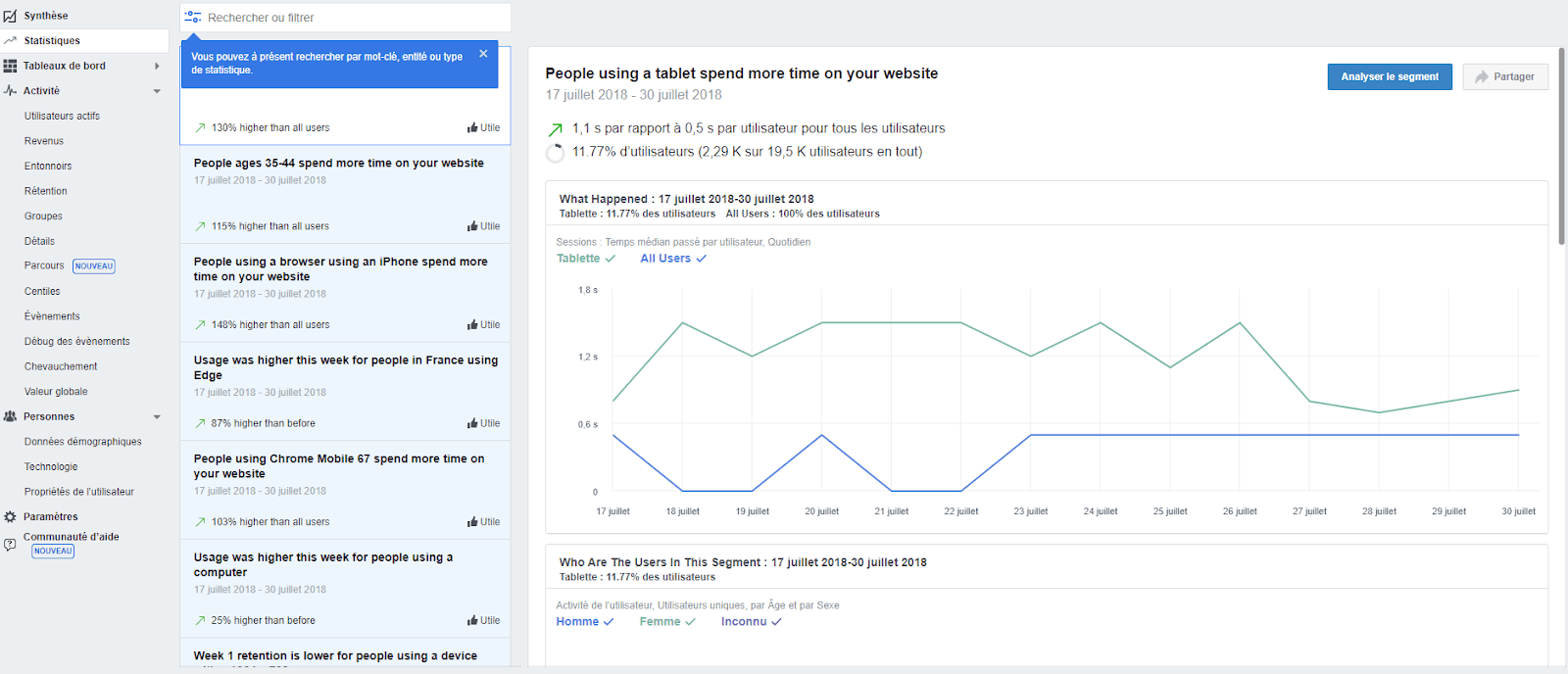Toggle the All Users series in the chart
1568x674 pixels.
[673, 259]
